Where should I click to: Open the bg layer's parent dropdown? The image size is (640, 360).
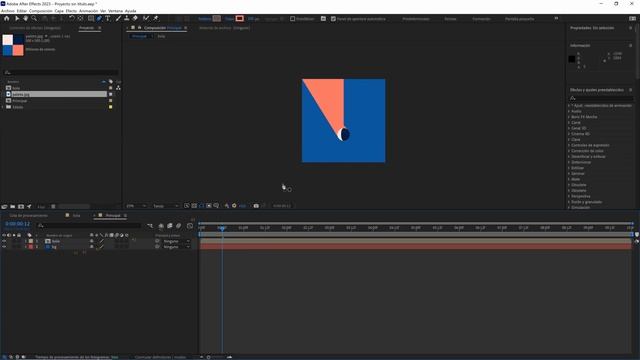pos(176,247)
